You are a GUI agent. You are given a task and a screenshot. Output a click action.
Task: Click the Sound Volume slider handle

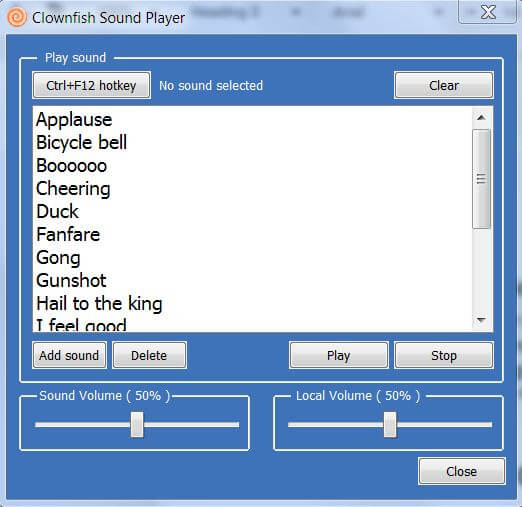[x=137, y=424]
